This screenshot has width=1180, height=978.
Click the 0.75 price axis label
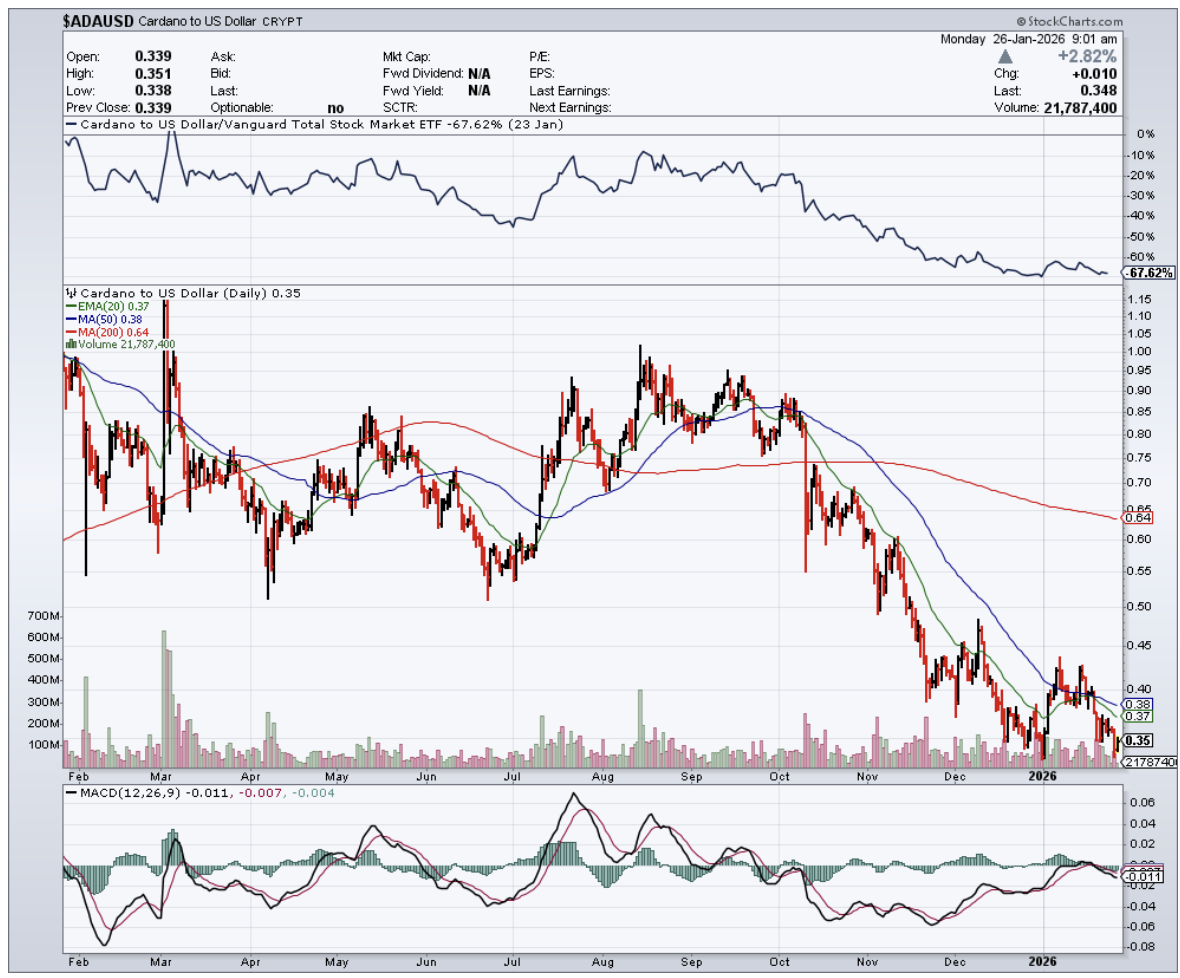tap(1139, 457)
